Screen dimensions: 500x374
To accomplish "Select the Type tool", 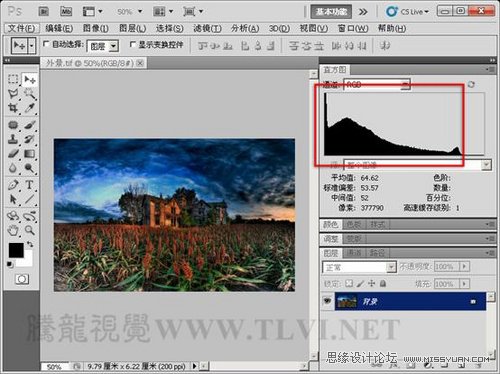I will 30,185.
